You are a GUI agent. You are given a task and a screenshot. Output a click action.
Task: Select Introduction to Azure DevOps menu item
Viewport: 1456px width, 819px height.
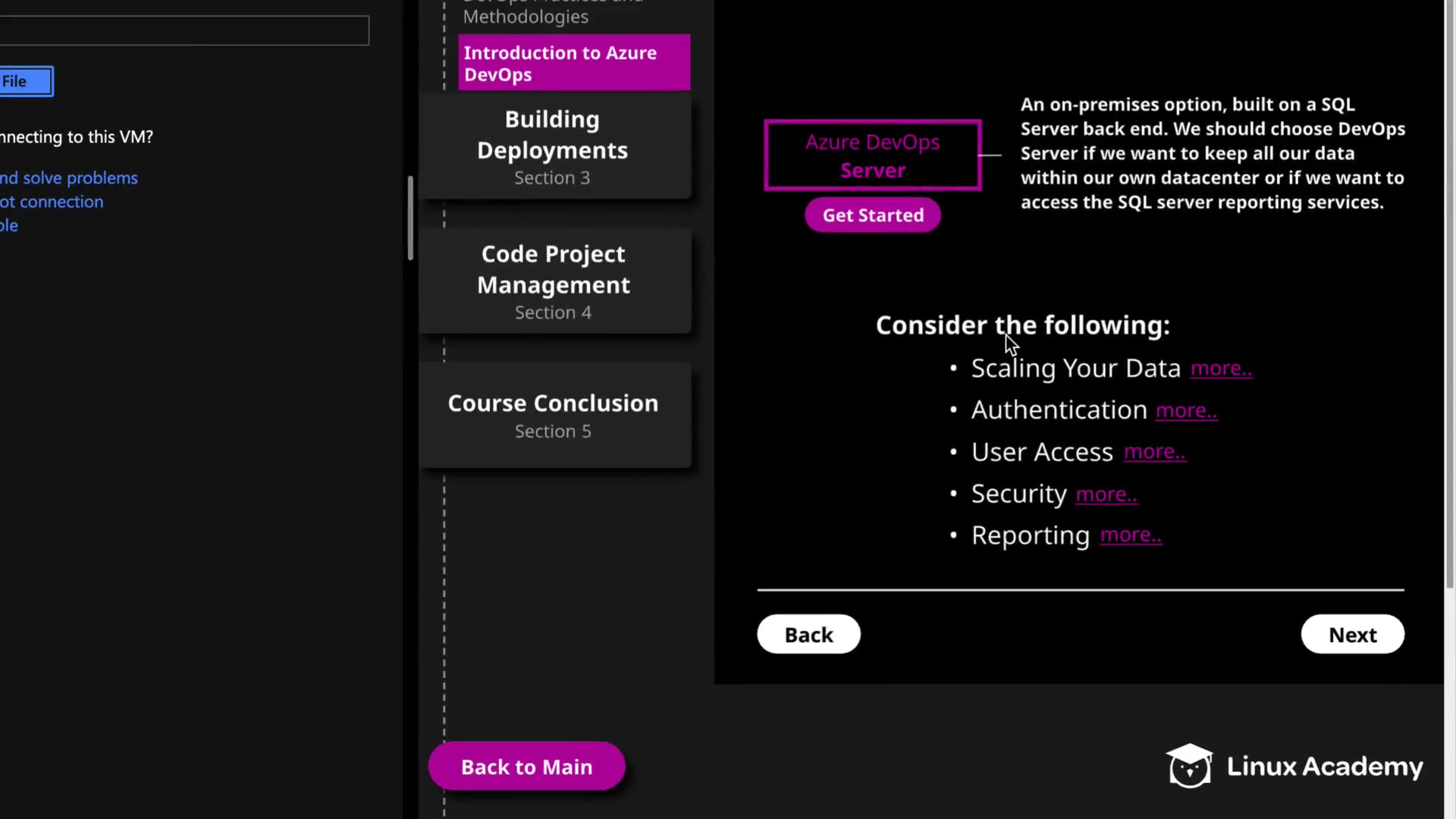point(574,64)
